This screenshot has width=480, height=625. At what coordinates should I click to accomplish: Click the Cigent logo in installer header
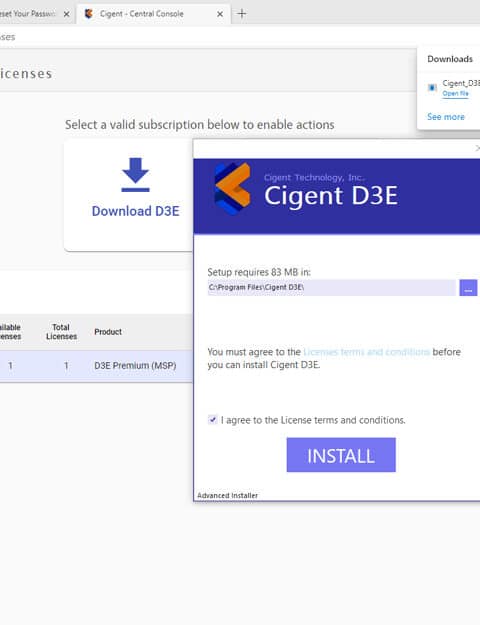pos(233,188)
